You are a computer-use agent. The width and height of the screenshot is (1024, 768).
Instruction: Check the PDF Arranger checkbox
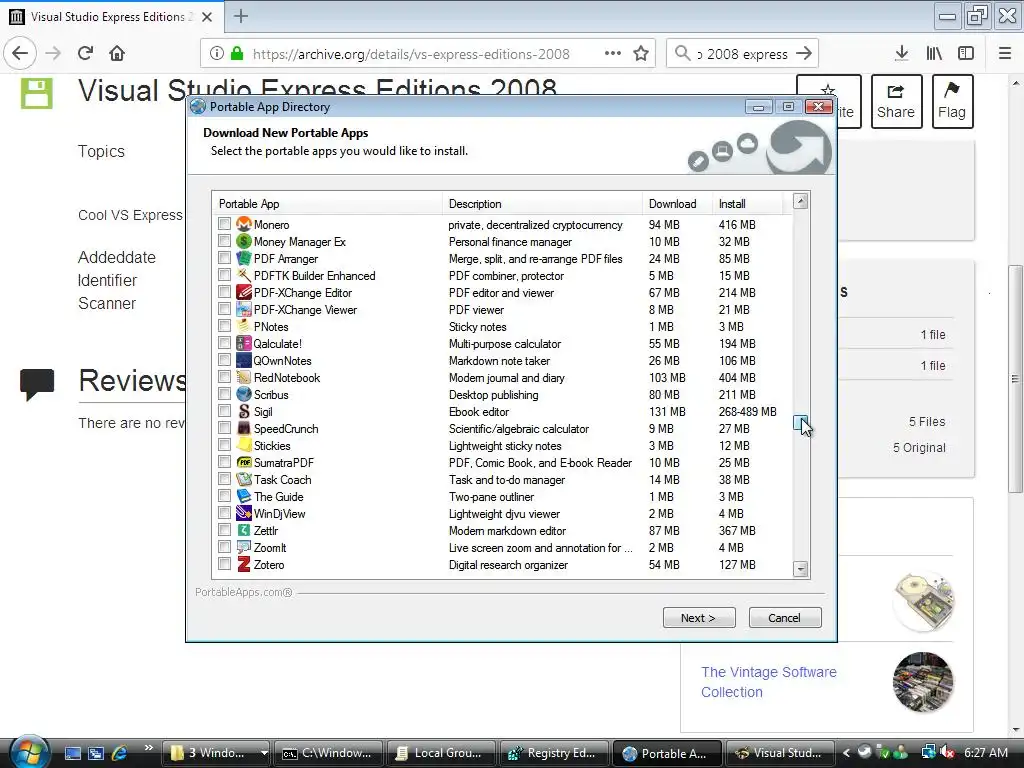pyautogui.click(x=225, y=258)
